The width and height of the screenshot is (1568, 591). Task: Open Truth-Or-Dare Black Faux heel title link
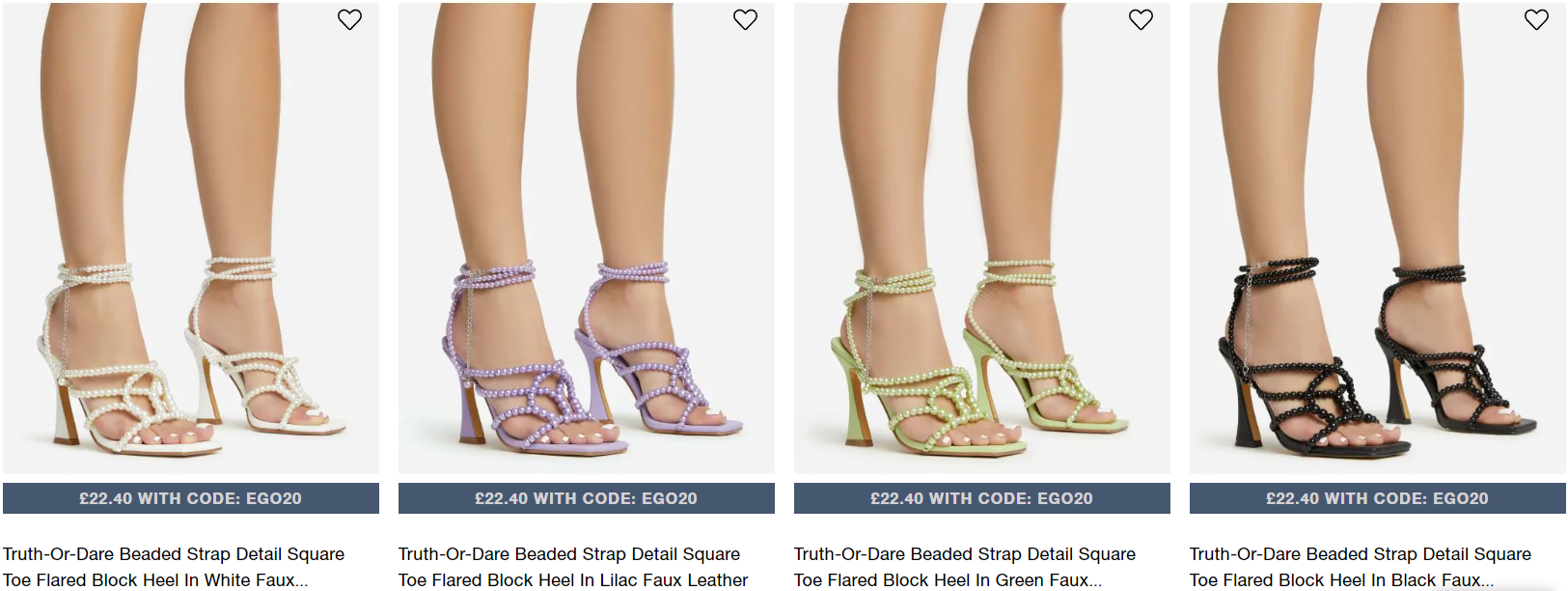coord(1361,567)
